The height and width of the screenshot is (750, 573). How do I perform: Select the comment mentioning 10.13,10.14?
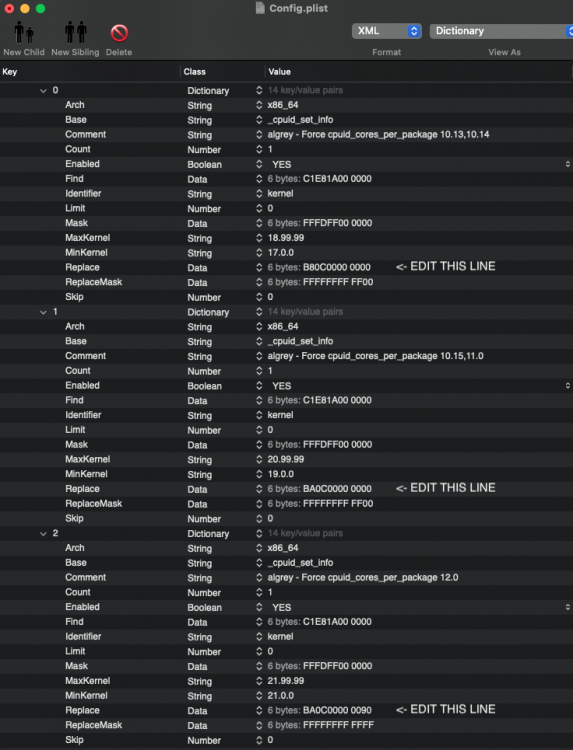tap(378, 134)
